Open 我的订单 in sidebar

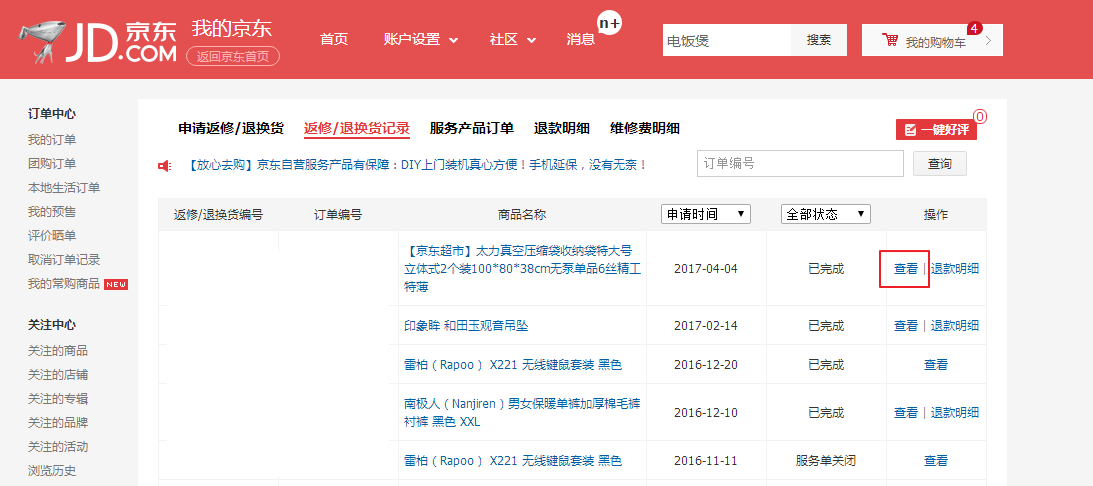(x=52, y=140)
